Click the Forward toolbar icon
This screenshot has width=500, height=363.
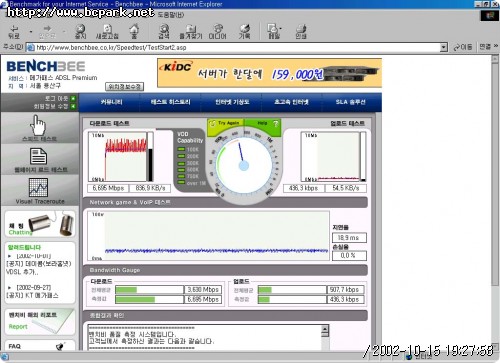coord(47,32)
